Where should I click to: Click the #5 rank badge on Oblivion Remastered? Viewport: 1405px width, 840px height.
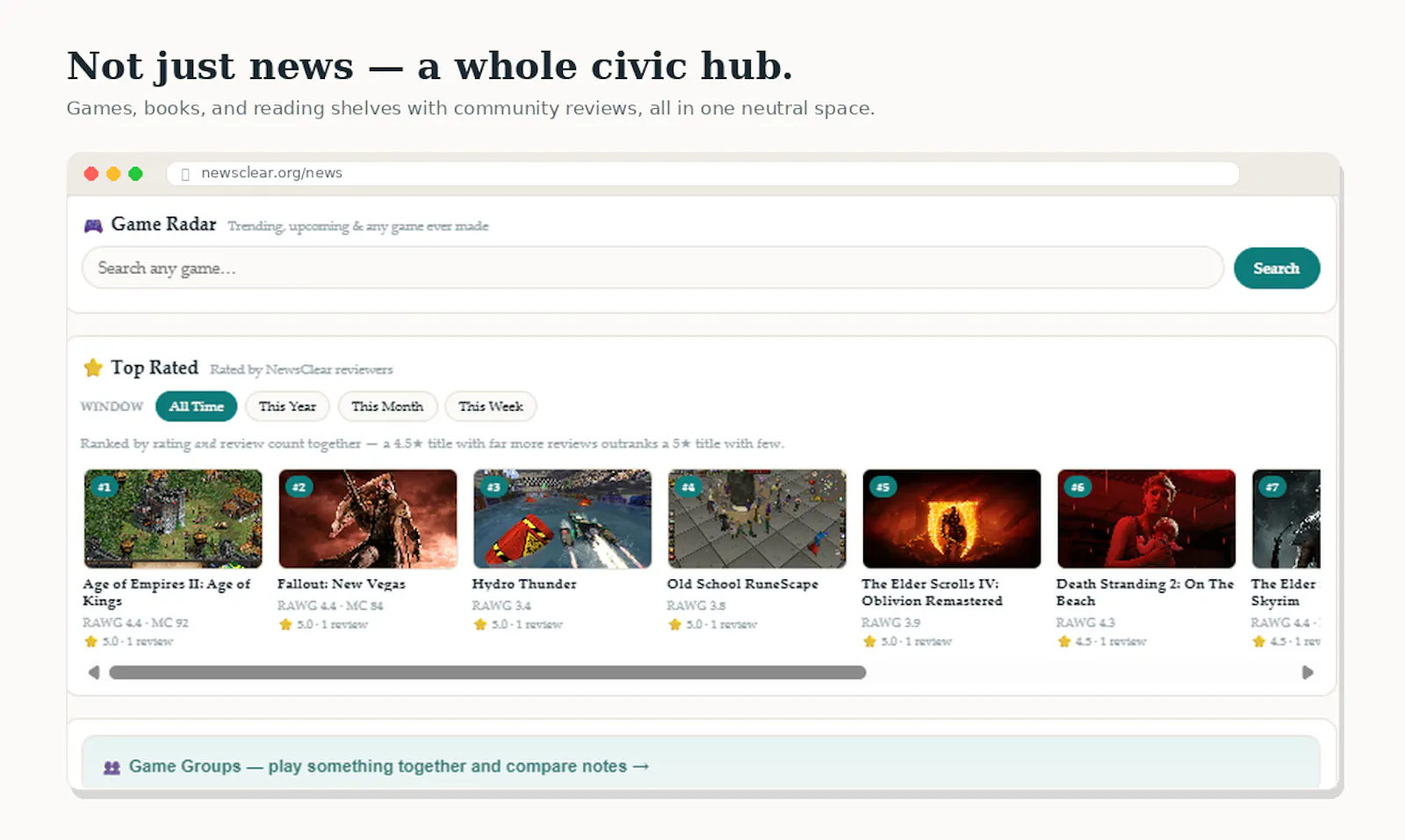tap(883, 486)
